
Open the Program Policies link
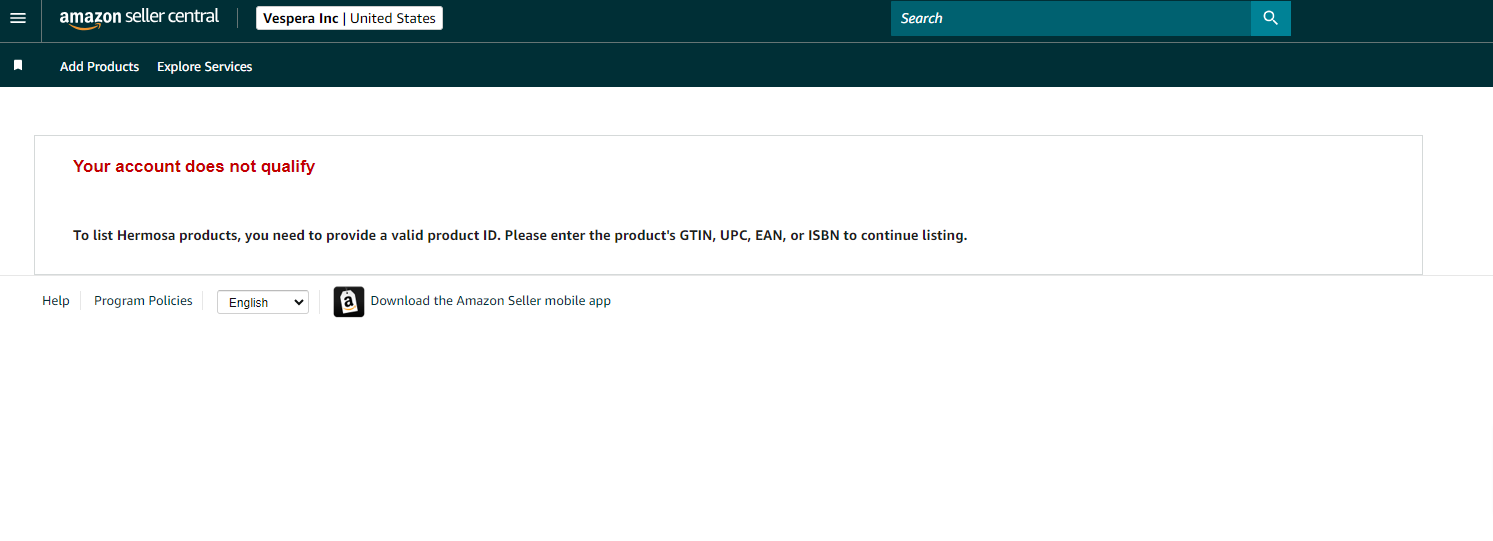click(143, 300)
